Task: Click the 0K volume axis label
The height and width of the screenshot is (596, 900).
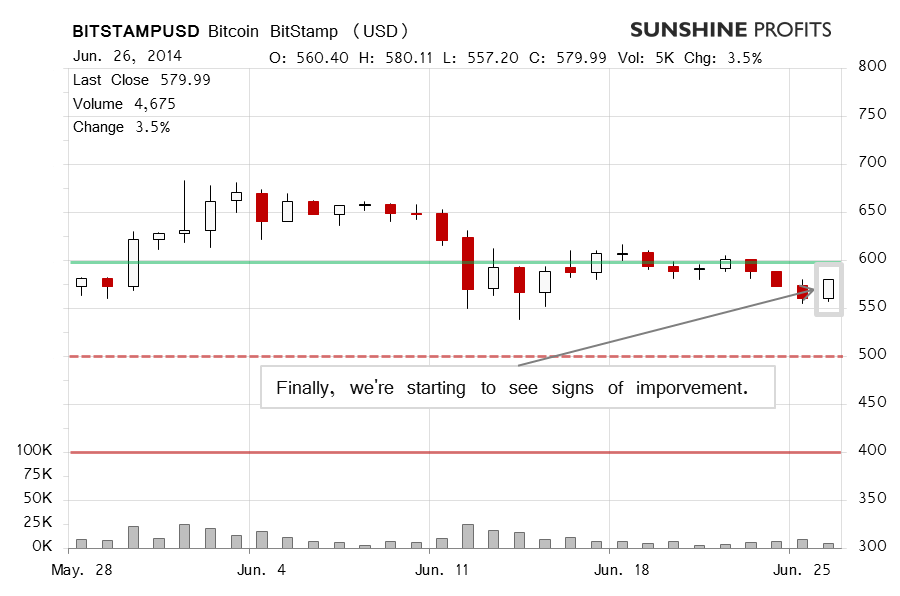Action: click(x=42, y=546)
